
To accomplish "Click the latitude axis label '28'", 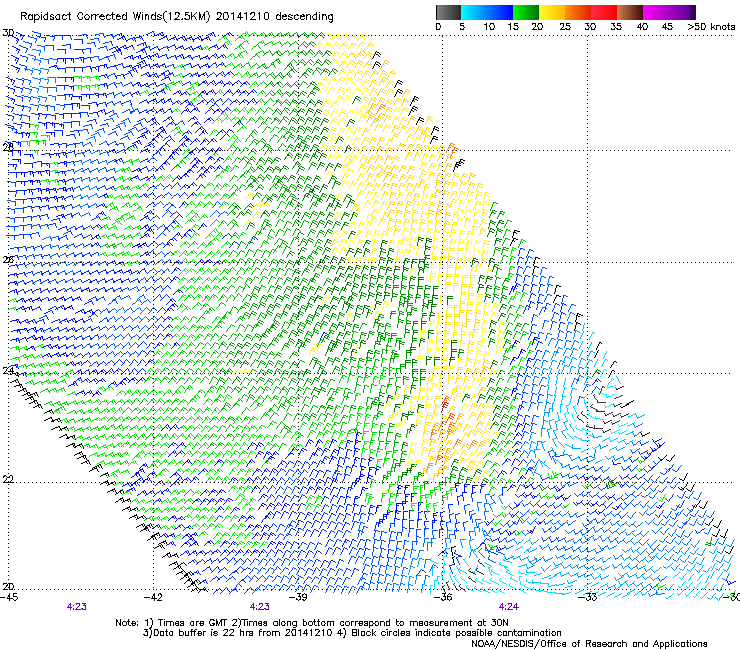I will (x=8, y=147).
